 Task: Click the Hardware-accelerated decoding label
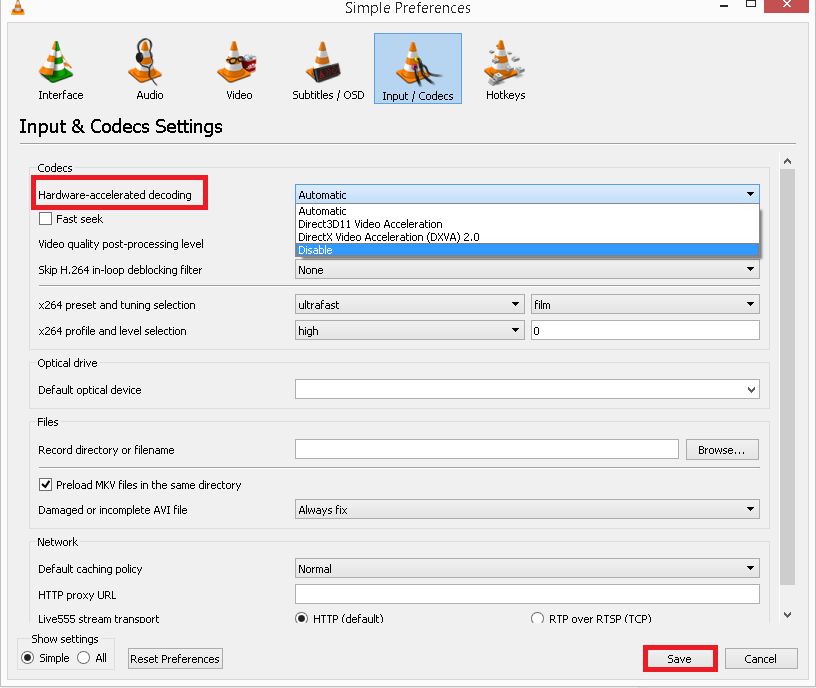tap(114, 195)
